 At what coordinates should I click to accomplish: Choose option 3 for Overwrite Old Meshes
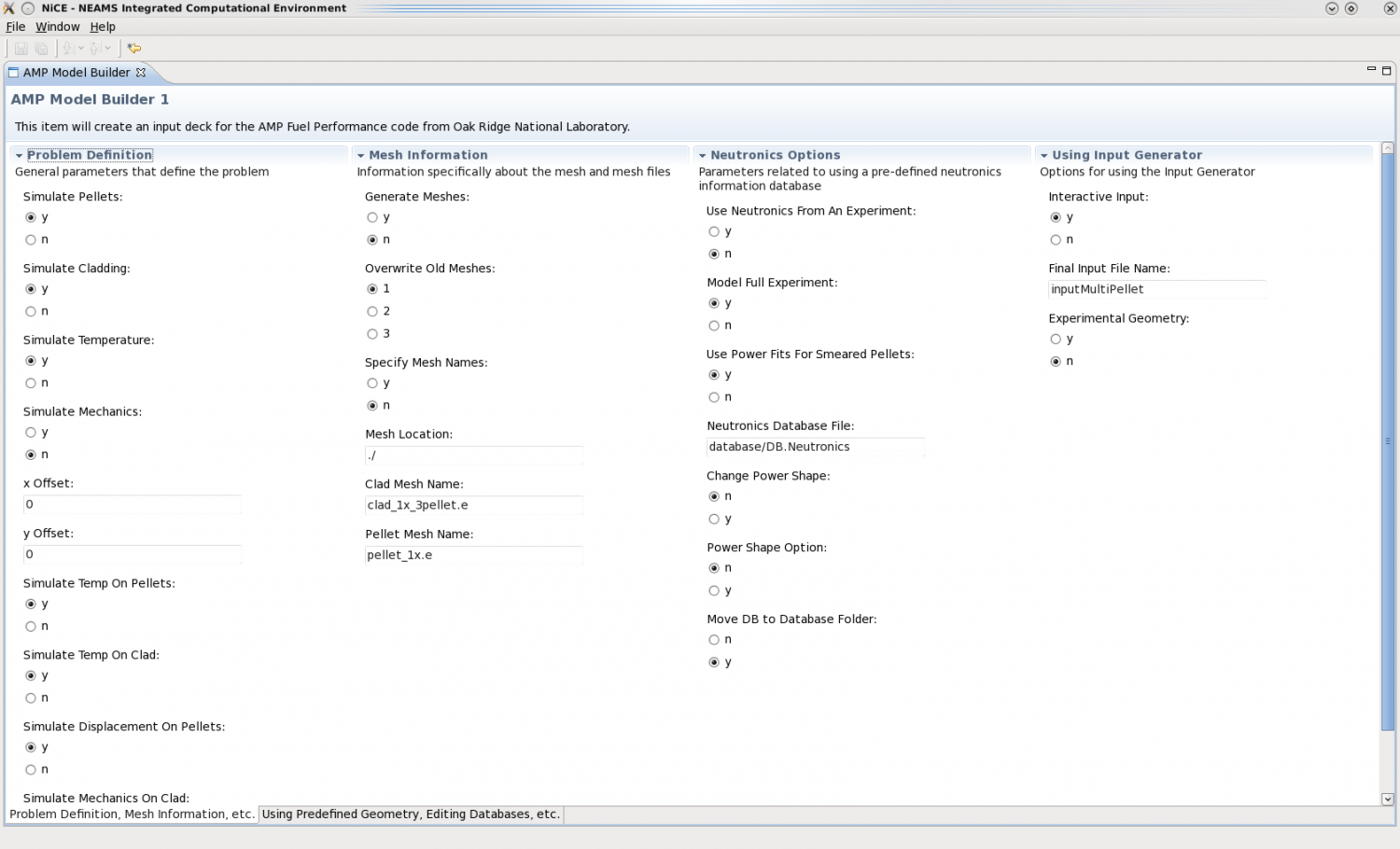(x=372, y=334)
